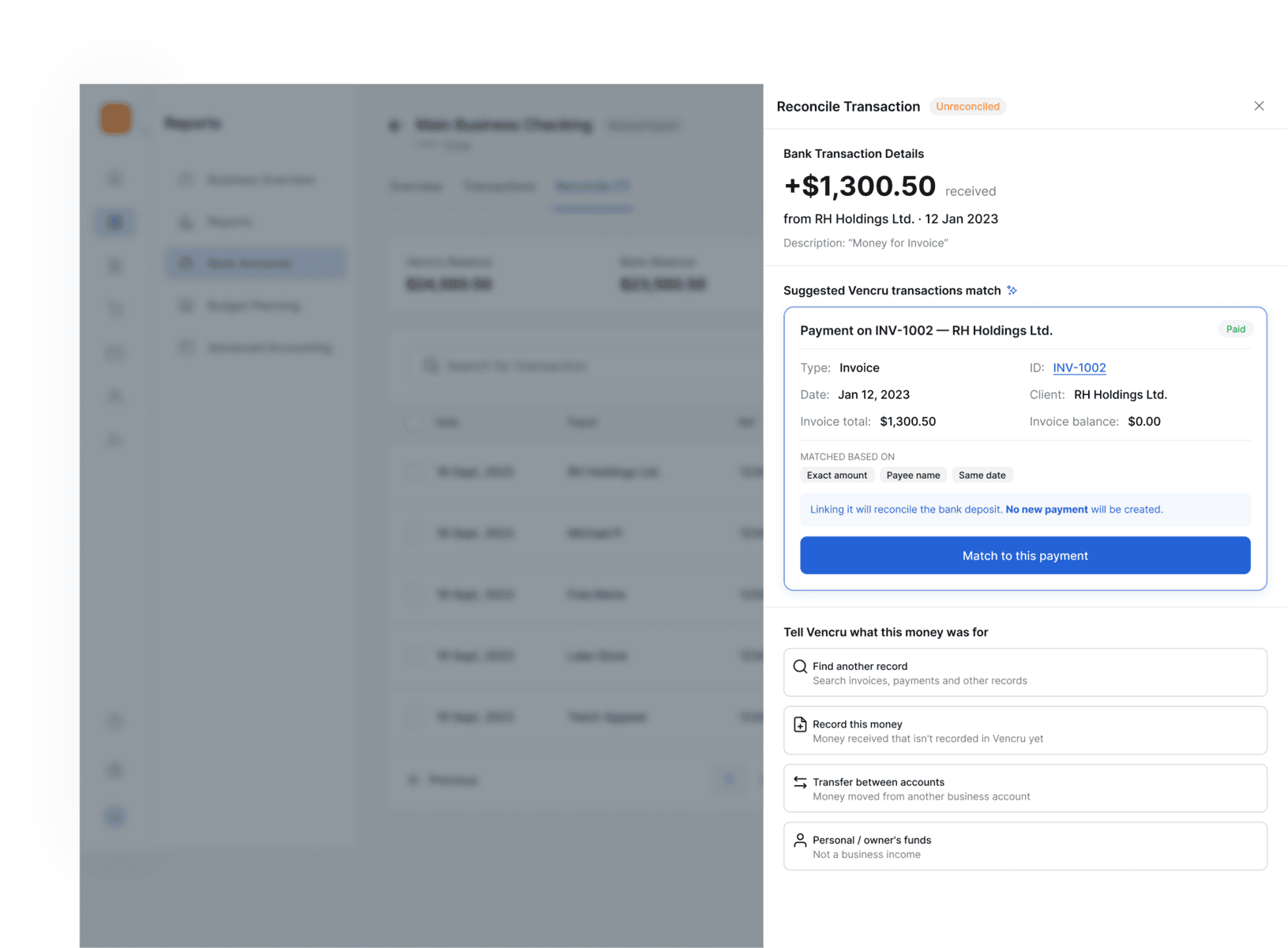Click the "Reconcile Transaction" panel title
1288x948 pixels.
click(848, 107)
